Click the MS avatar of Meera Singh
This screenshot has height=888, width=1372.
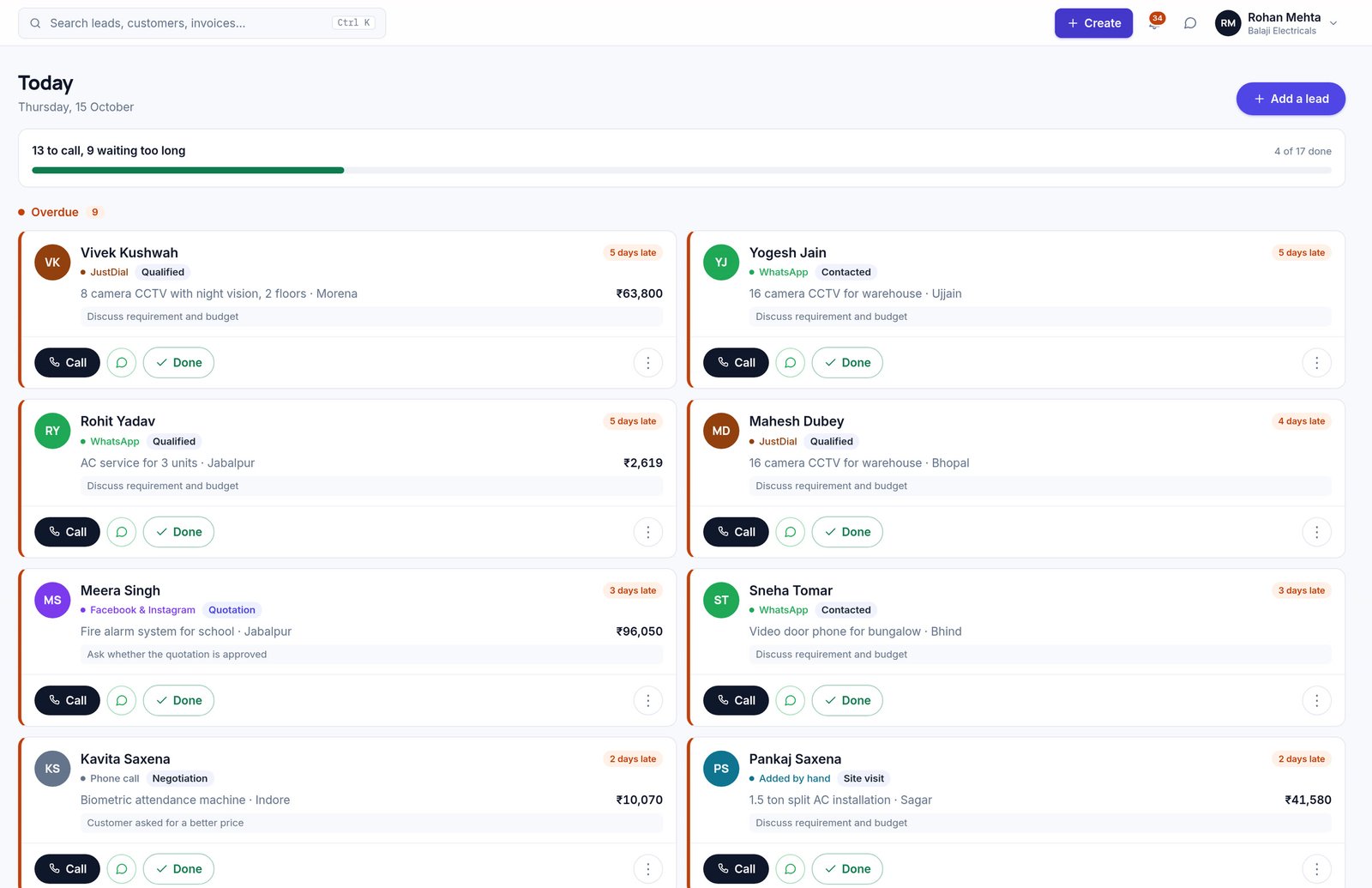(x=52, y=601)
